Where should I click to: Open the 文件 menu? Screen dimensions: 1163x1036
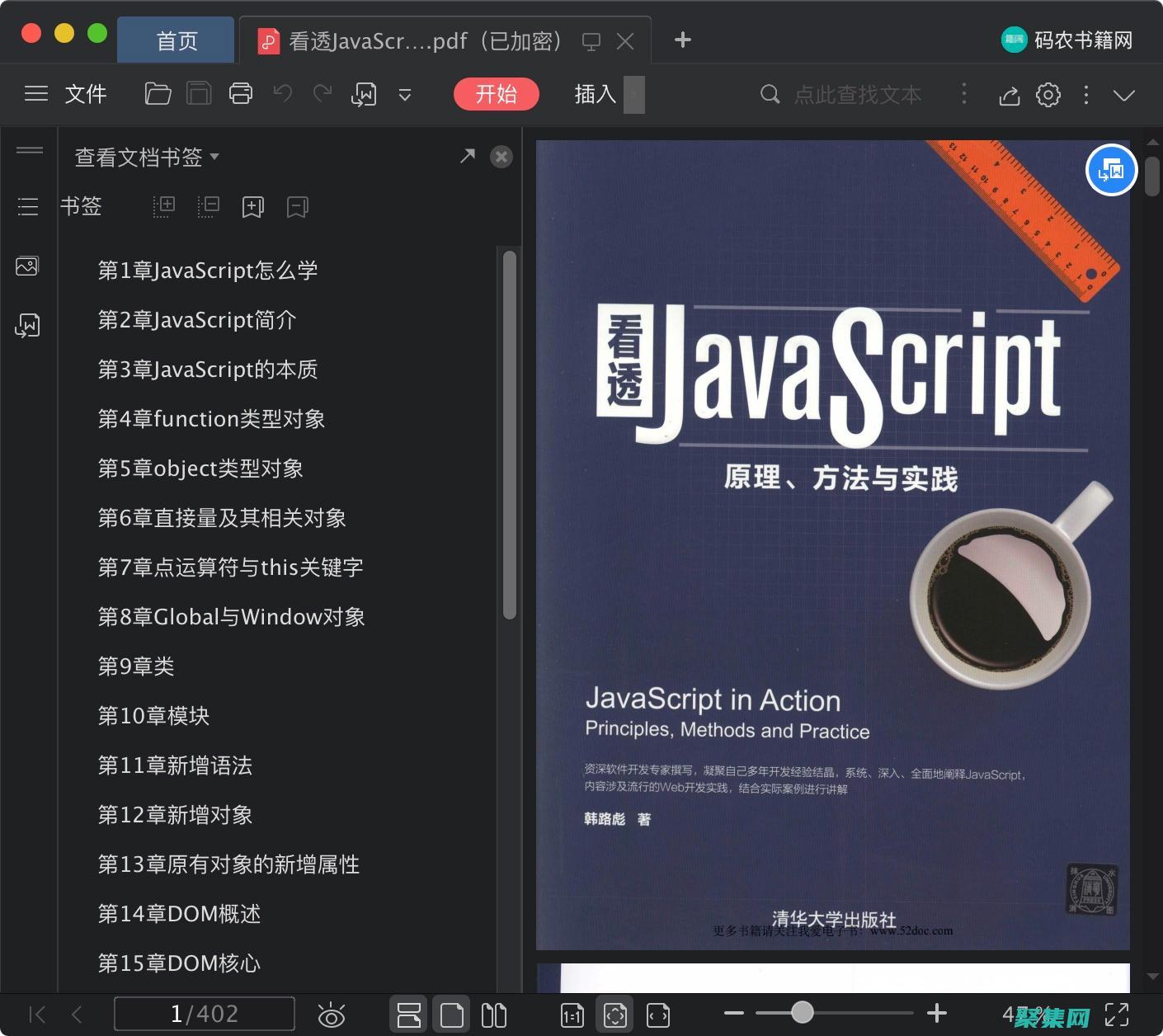85,94
